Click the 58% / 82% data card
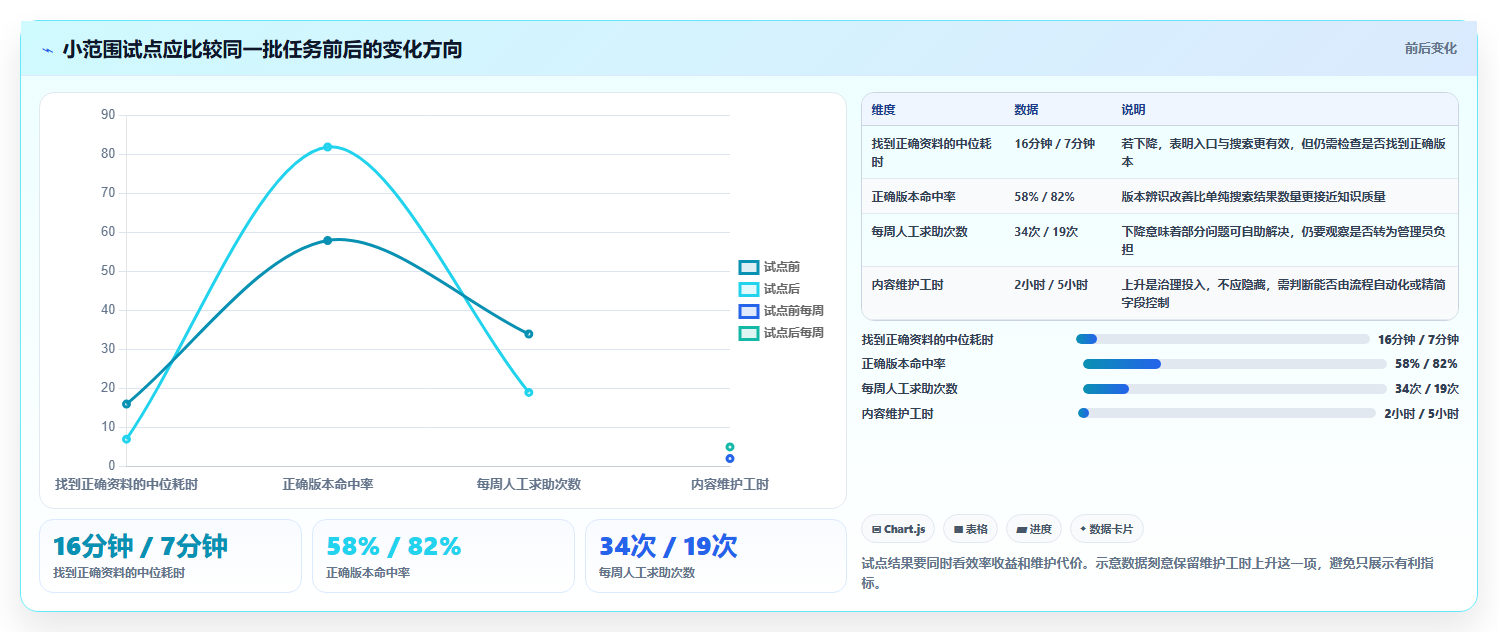Screen dimensions: 1498x632 coord(443,556)
